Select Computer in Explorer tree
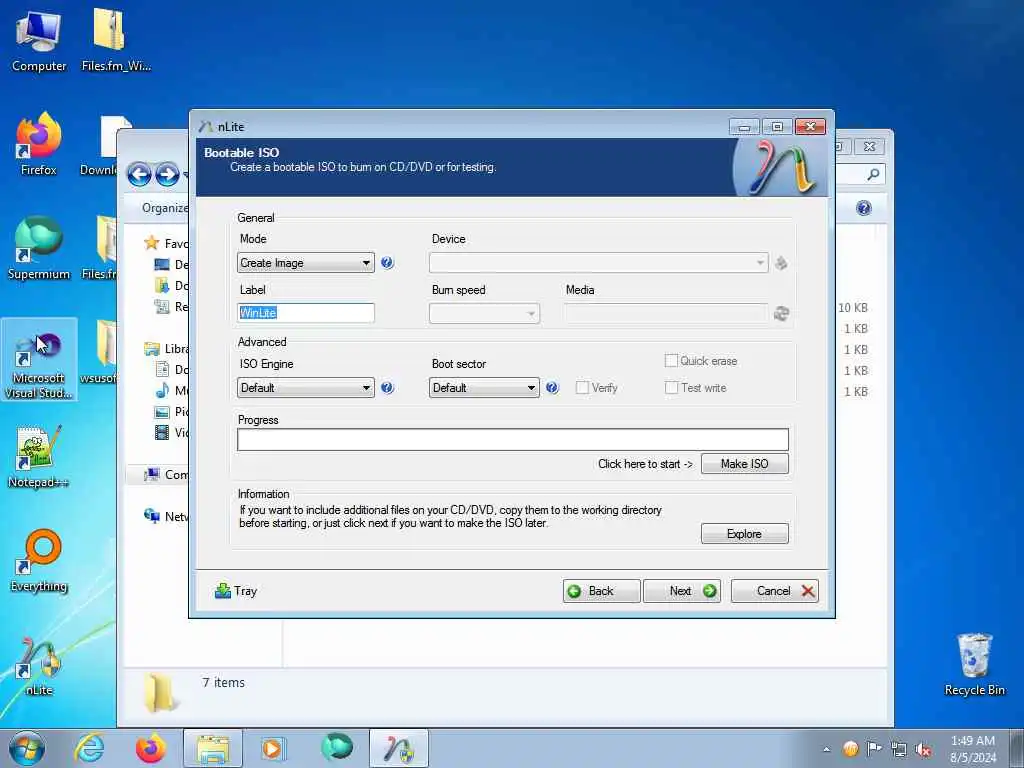The width and height of the screenshot is (1024, 768). (x=166, y=475)
